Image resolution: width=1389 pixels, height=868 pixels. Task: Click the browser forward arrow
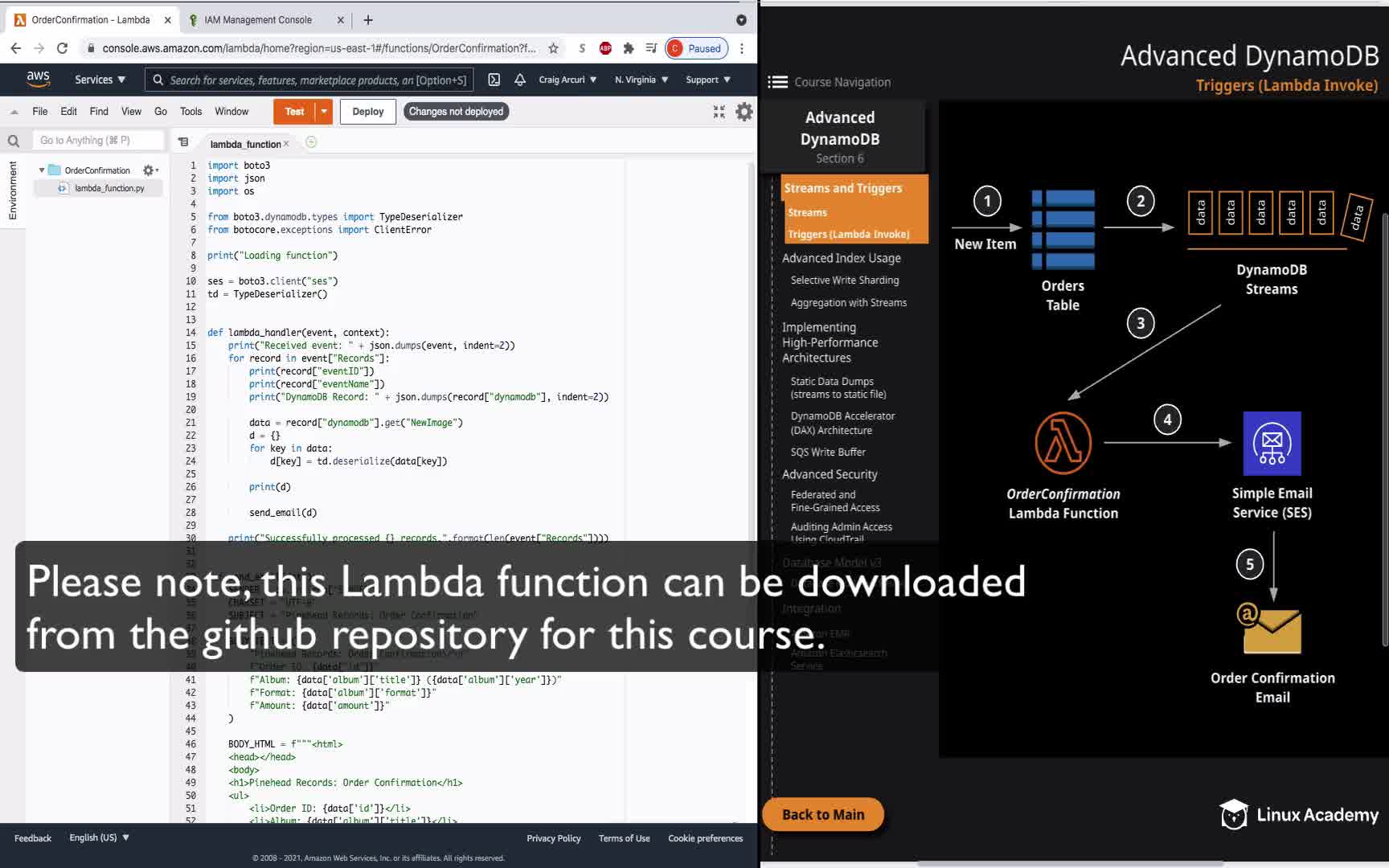[39, 48]
